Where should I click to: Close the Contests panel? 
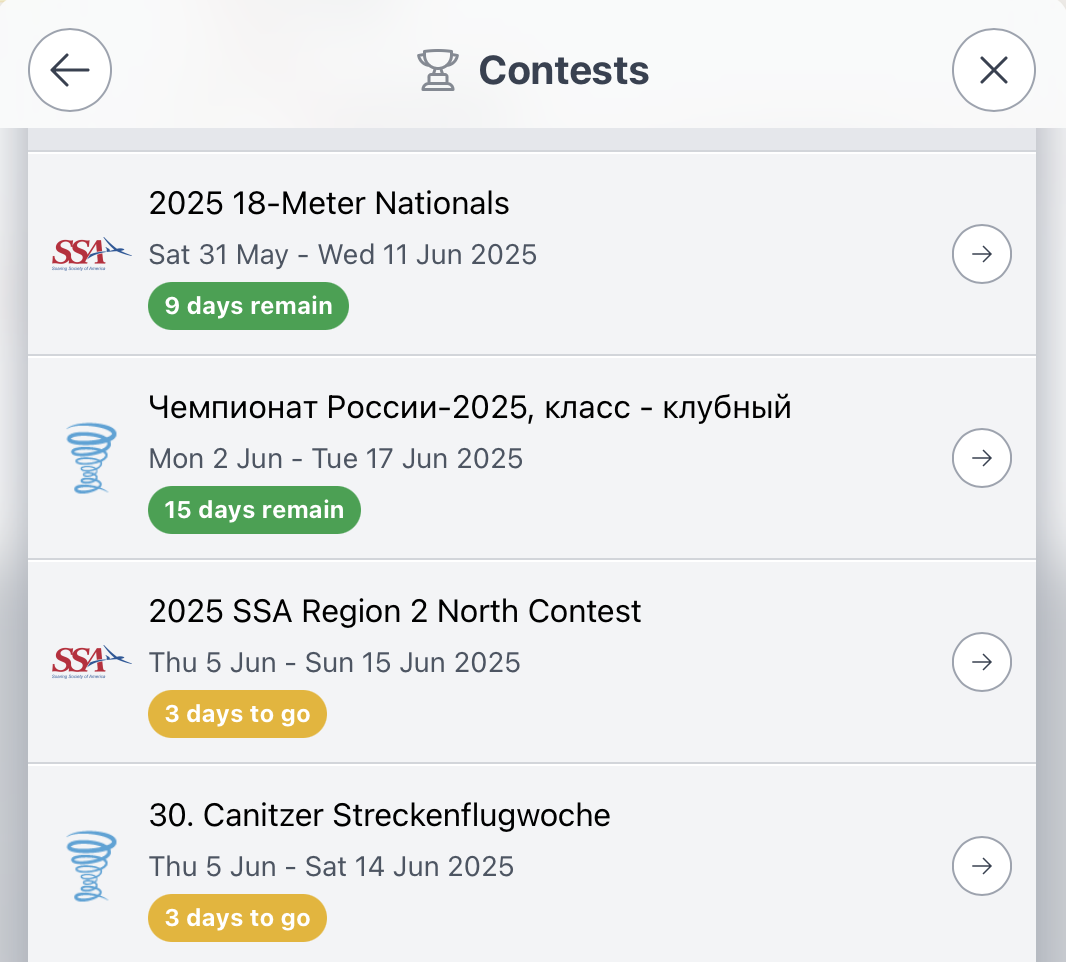(993, 70)
